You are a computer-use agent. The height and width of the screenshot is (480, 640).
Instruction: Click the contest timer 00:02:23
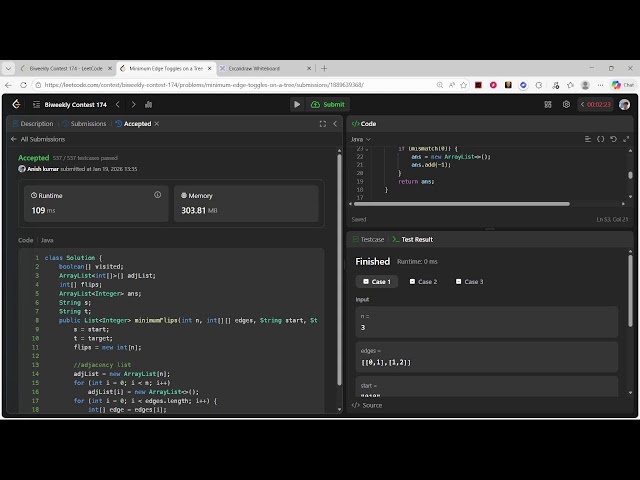(x=596, y=104)
